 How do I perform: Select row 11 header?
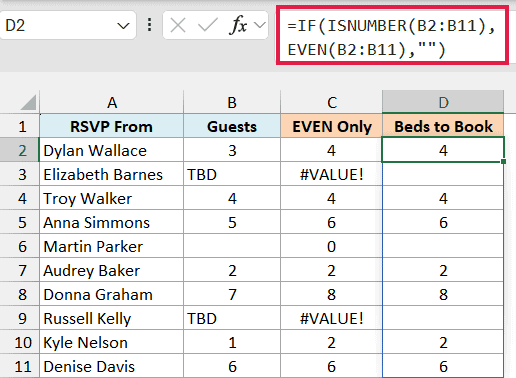coord(20,366)
